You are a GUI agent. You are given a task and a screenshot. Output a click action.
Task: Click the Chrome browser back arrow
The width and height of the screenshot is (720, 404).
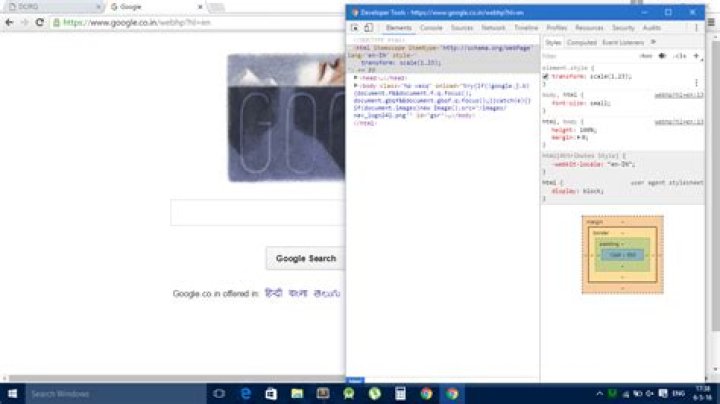9,22
